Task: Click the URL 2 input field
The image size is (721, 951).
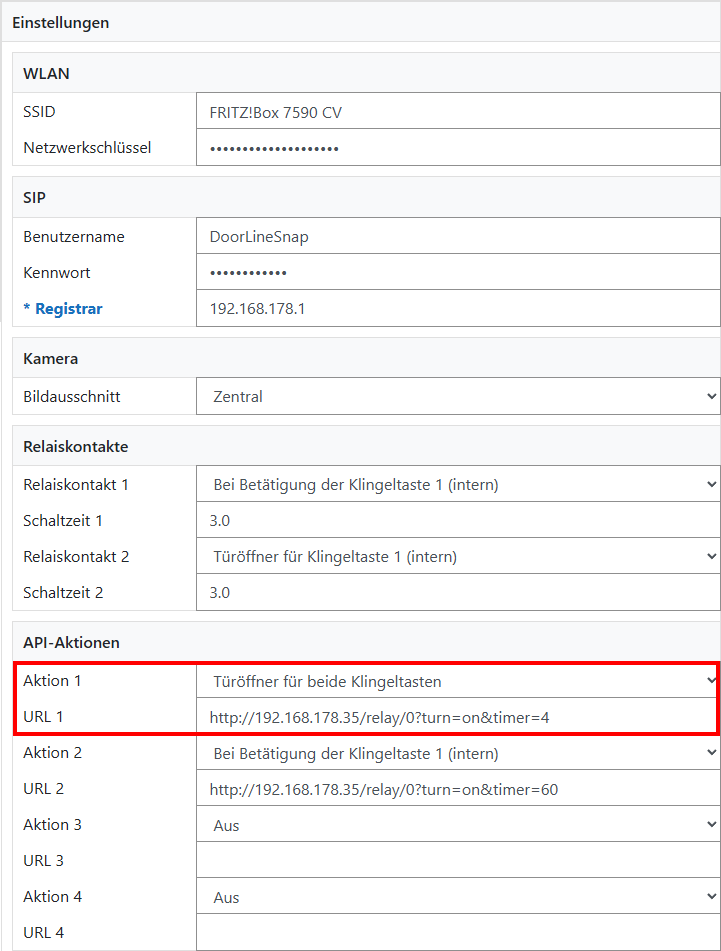Action: click(x=457, y=789)
